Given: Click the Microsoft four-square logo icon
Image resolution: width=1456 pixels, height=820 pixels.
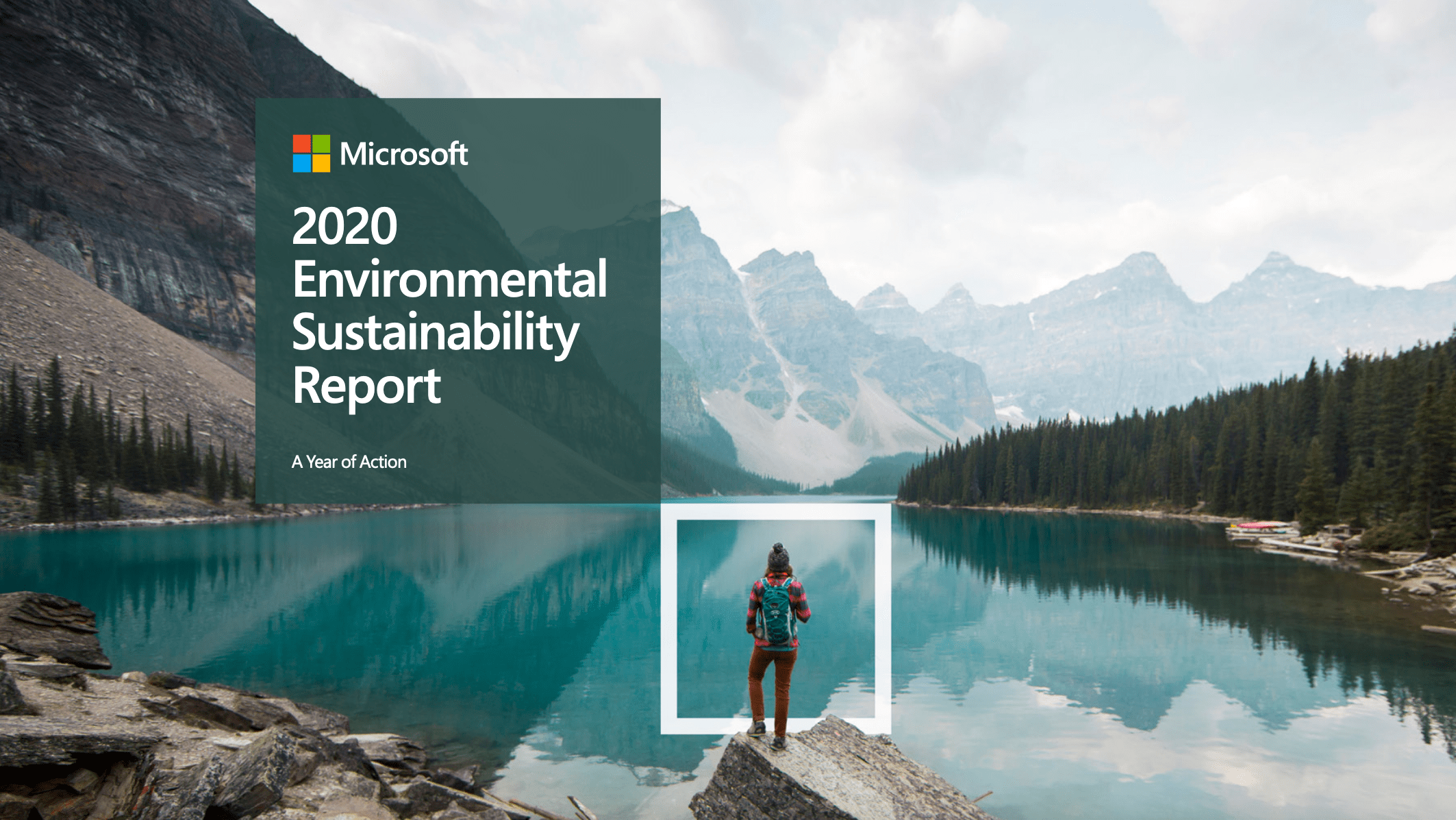Looking at the screenshot, I should [x=312, y=153].
